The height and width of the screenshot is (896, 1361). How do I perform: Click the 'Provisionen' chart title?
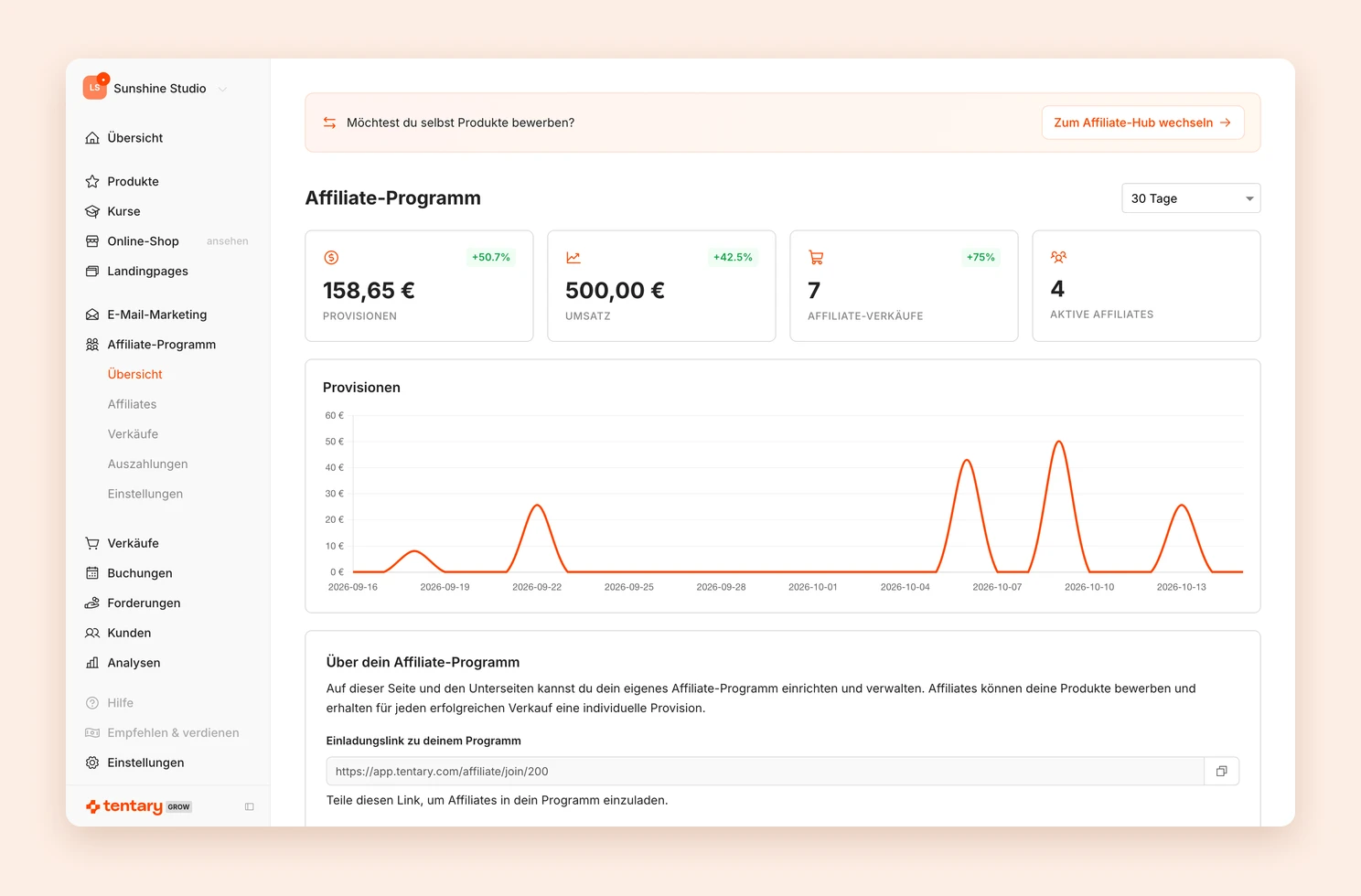pyautogui.click(x=361, y=388)
